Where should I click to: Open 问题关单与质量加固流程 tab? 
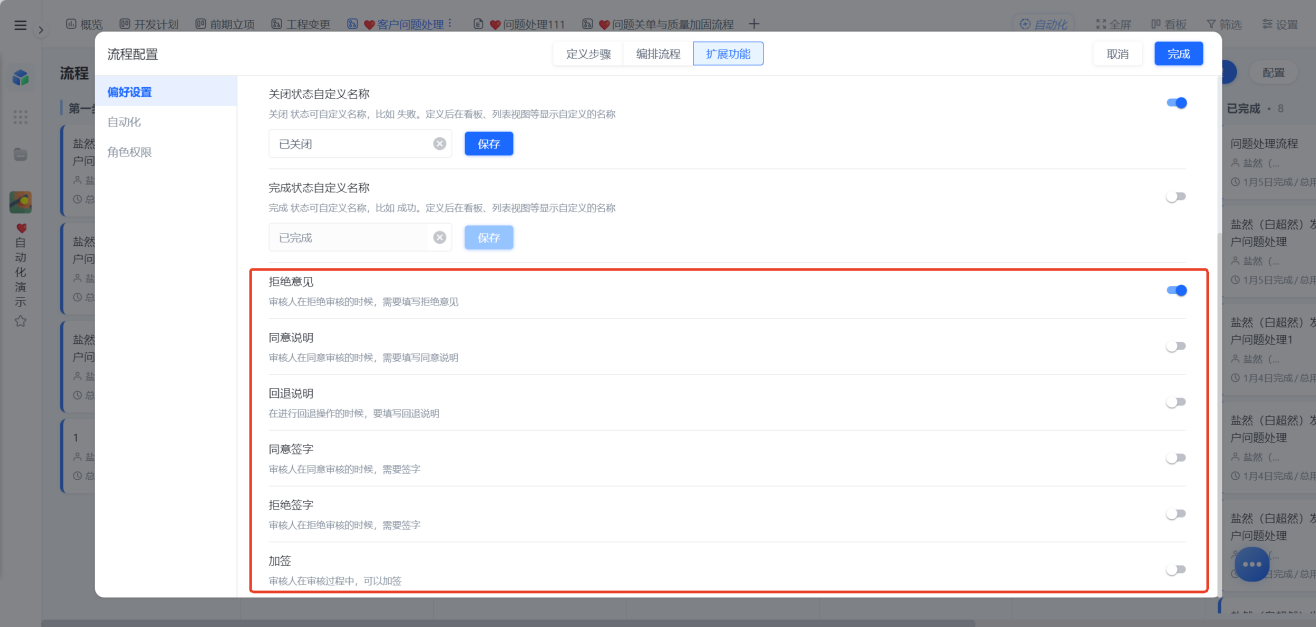[x=660, y=24]
